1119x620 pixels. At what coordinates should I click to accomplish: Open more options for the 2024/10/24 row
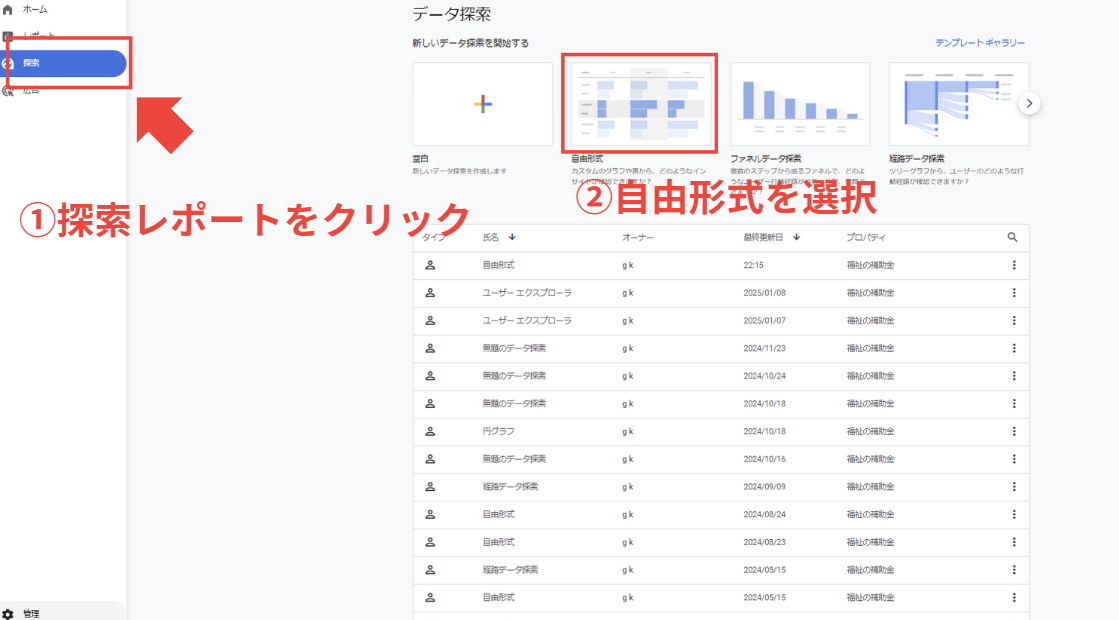(1013, 376)
